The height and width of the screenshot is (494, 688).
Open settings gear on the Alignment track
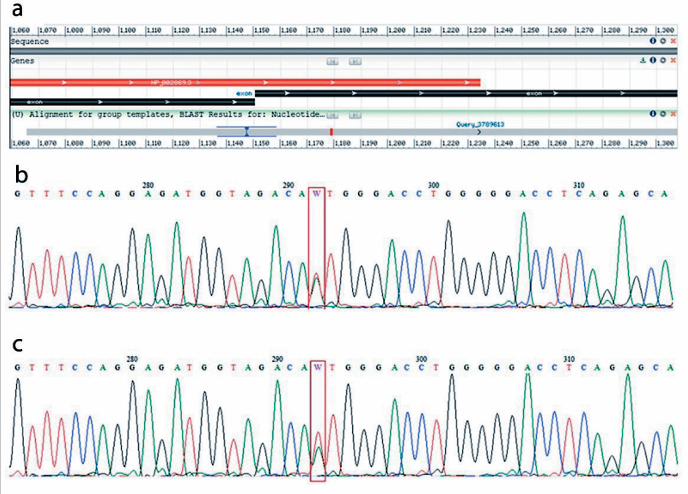coord(662,114)
